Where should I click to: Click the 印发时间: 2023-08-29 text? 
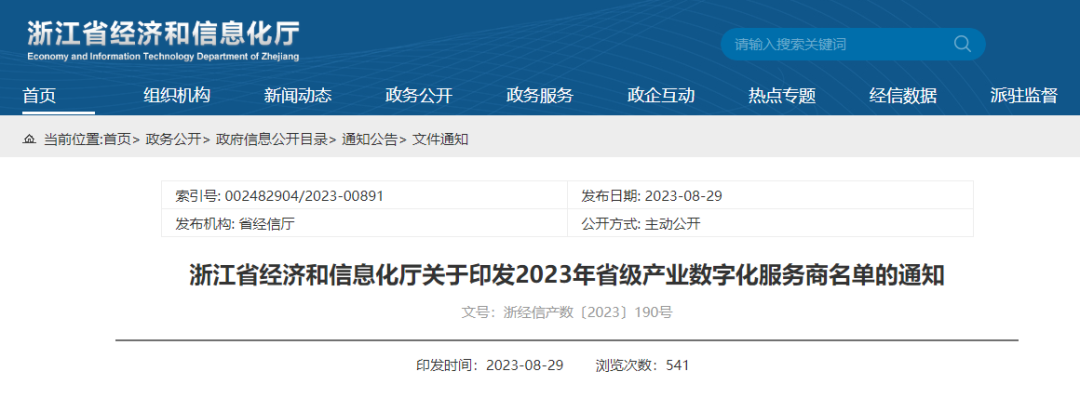[490, 366]
